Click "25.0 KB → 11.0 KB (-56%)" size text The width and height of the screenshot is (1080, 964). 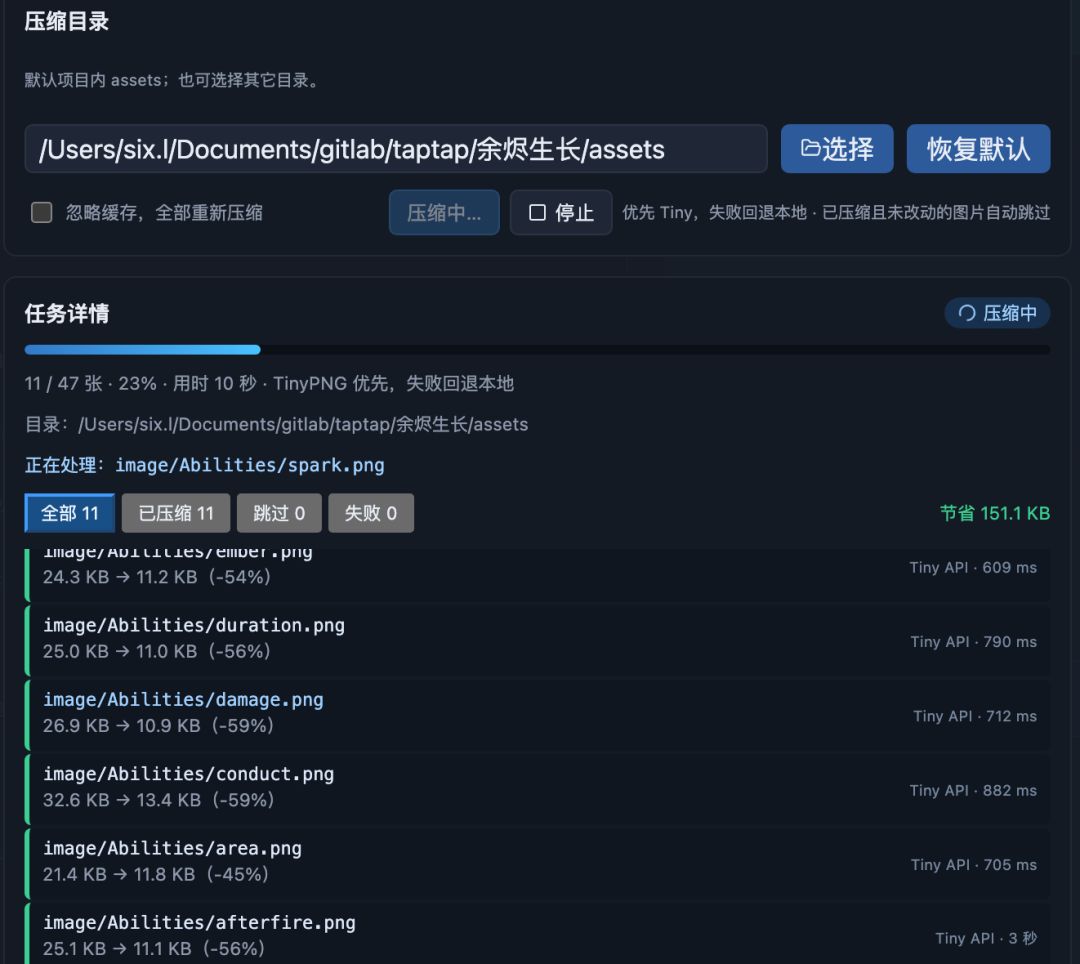[x=157, y=651]
